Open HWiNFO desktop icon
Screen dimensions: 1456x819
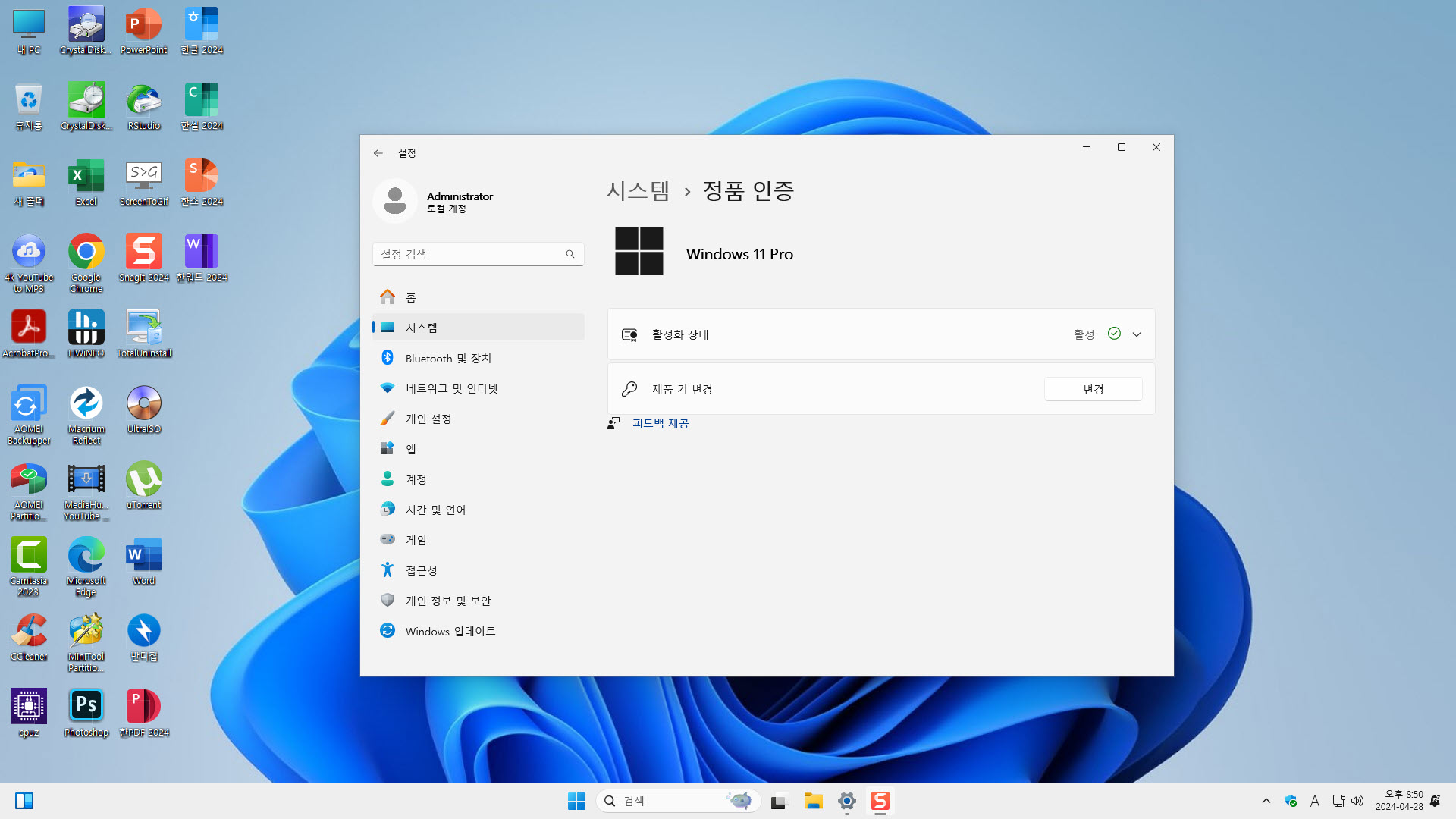[86, 334]
